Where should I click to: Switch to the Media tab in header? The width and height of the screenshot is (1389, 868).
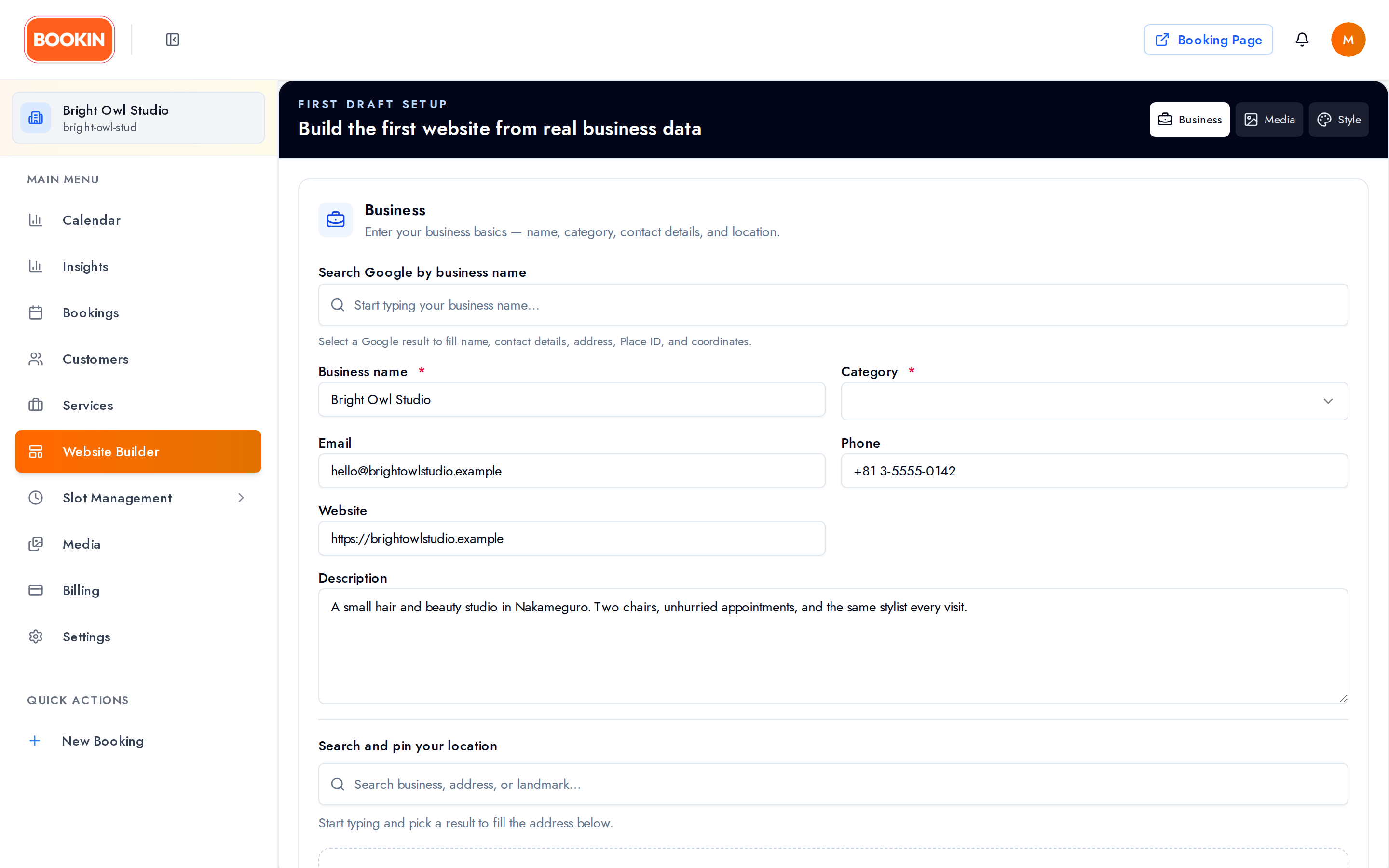(x=1269, y=120)
